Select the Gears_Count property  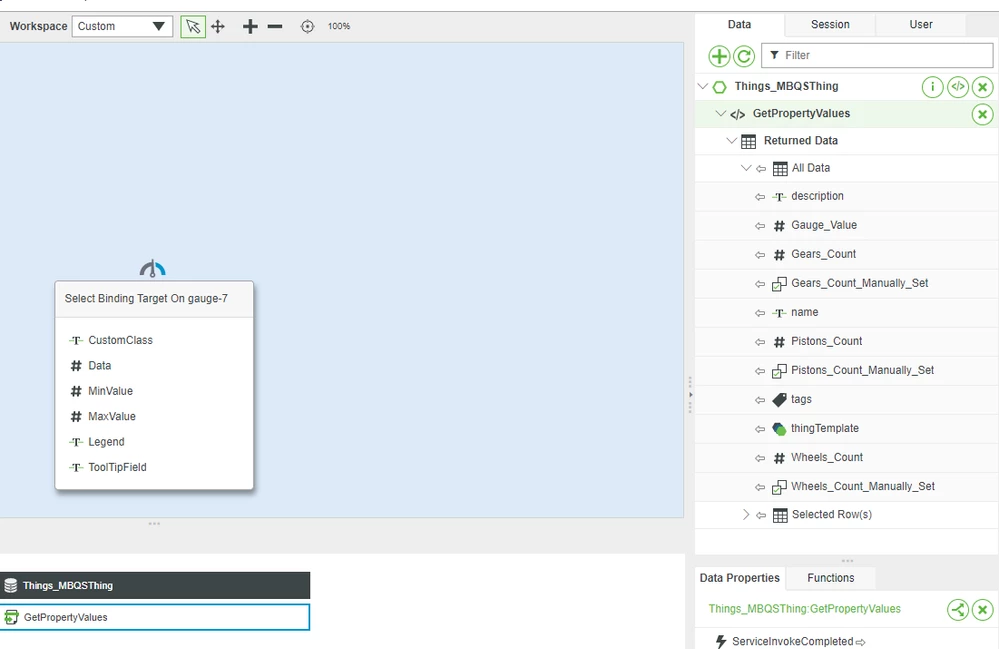click(x=847, y=254)
